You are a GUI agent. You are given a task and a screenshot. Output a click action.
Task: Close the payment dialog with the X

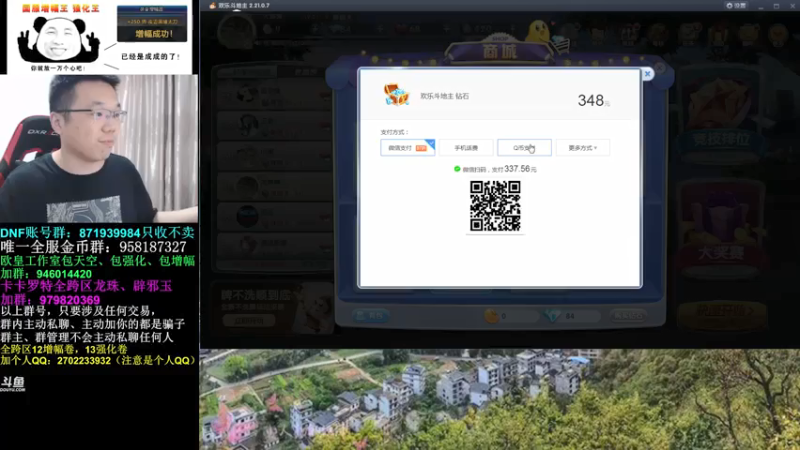pos(647,74)
